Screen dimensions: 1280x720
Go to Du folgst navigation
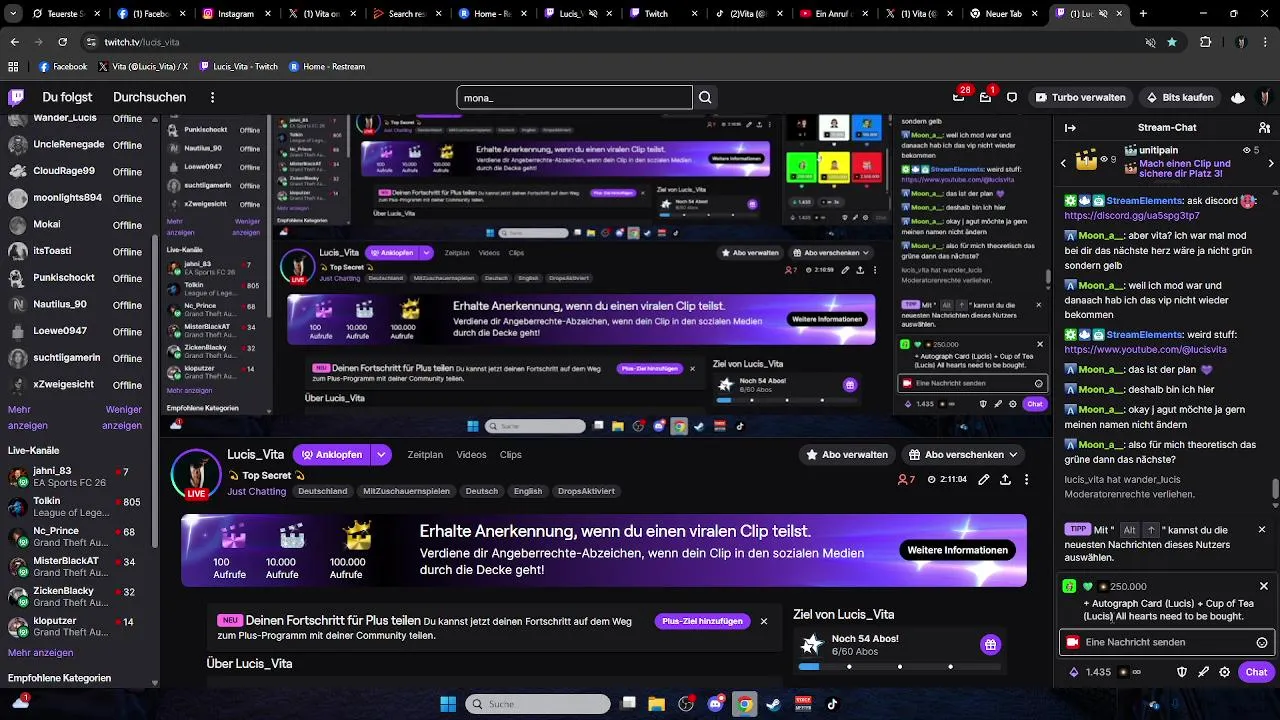(x=67, y=97)
